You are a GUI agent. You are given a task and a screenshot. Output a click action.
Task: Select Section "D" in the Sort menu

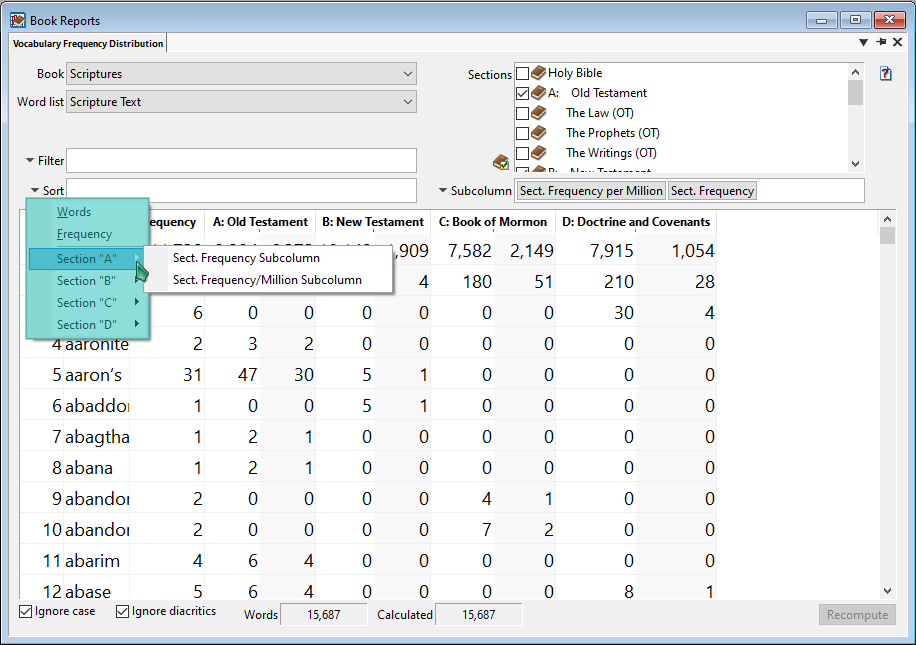pyautogui.click(x=88, y=325)
